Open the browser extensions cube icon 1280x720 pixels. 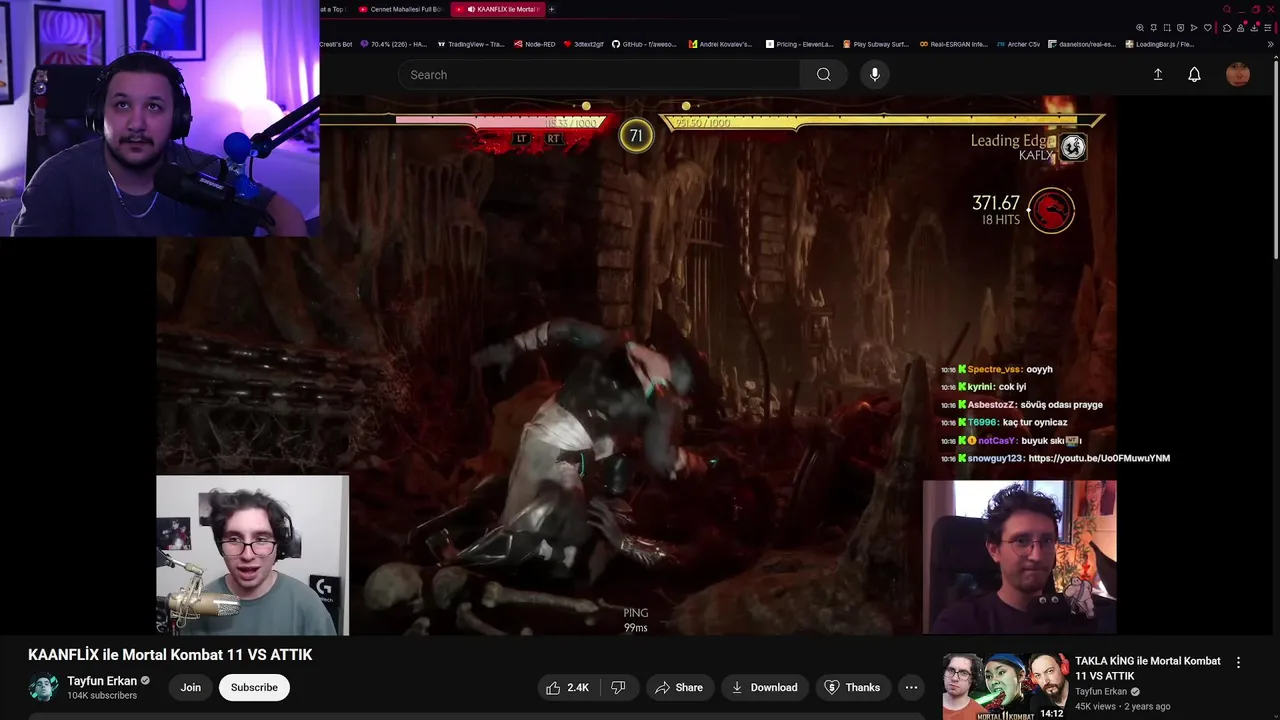[x=1227, y=28]
